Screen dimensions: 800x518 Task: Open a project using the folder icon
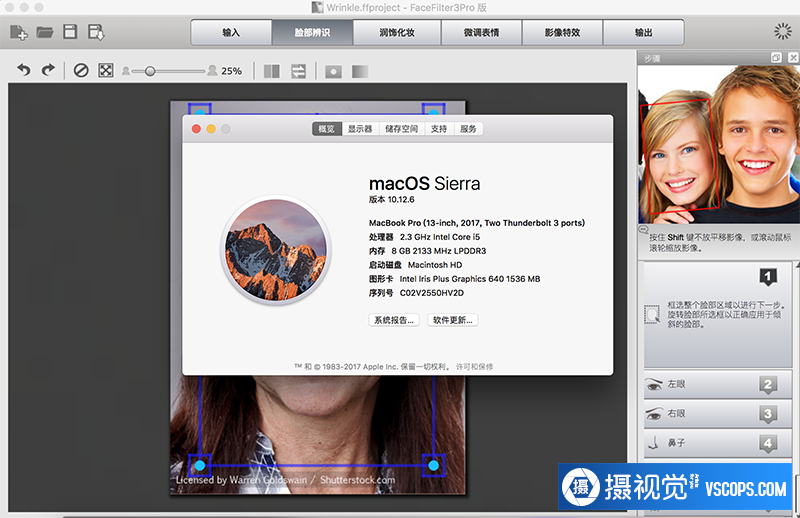coord(45,32)
